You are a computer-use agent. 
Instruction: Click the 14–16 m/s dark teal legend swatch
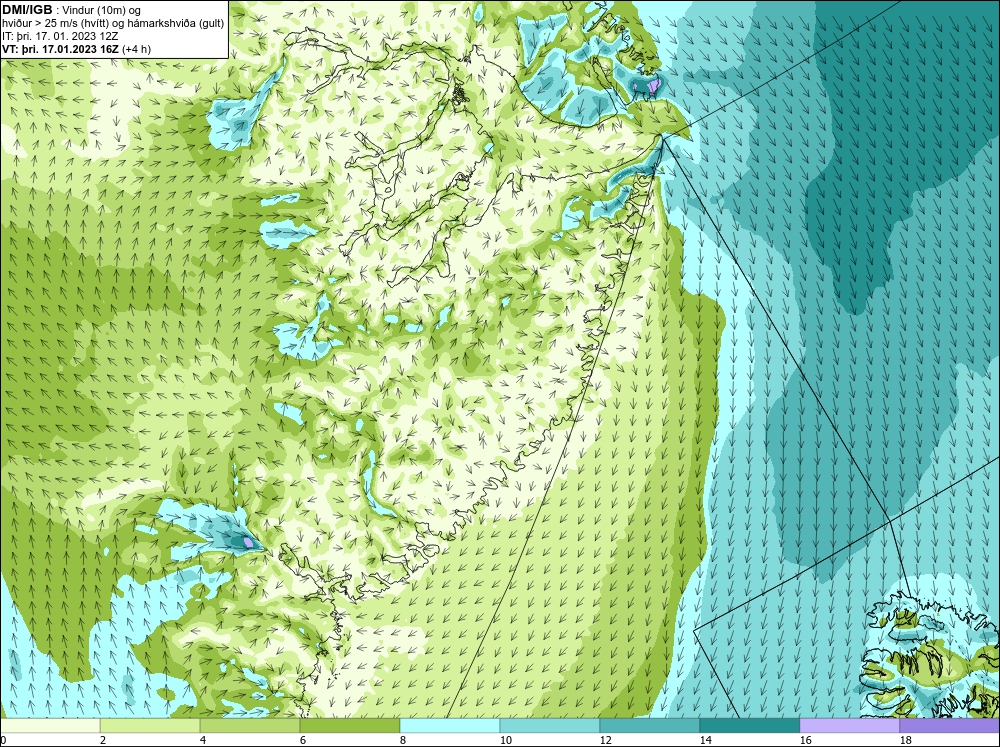(749, 726)
